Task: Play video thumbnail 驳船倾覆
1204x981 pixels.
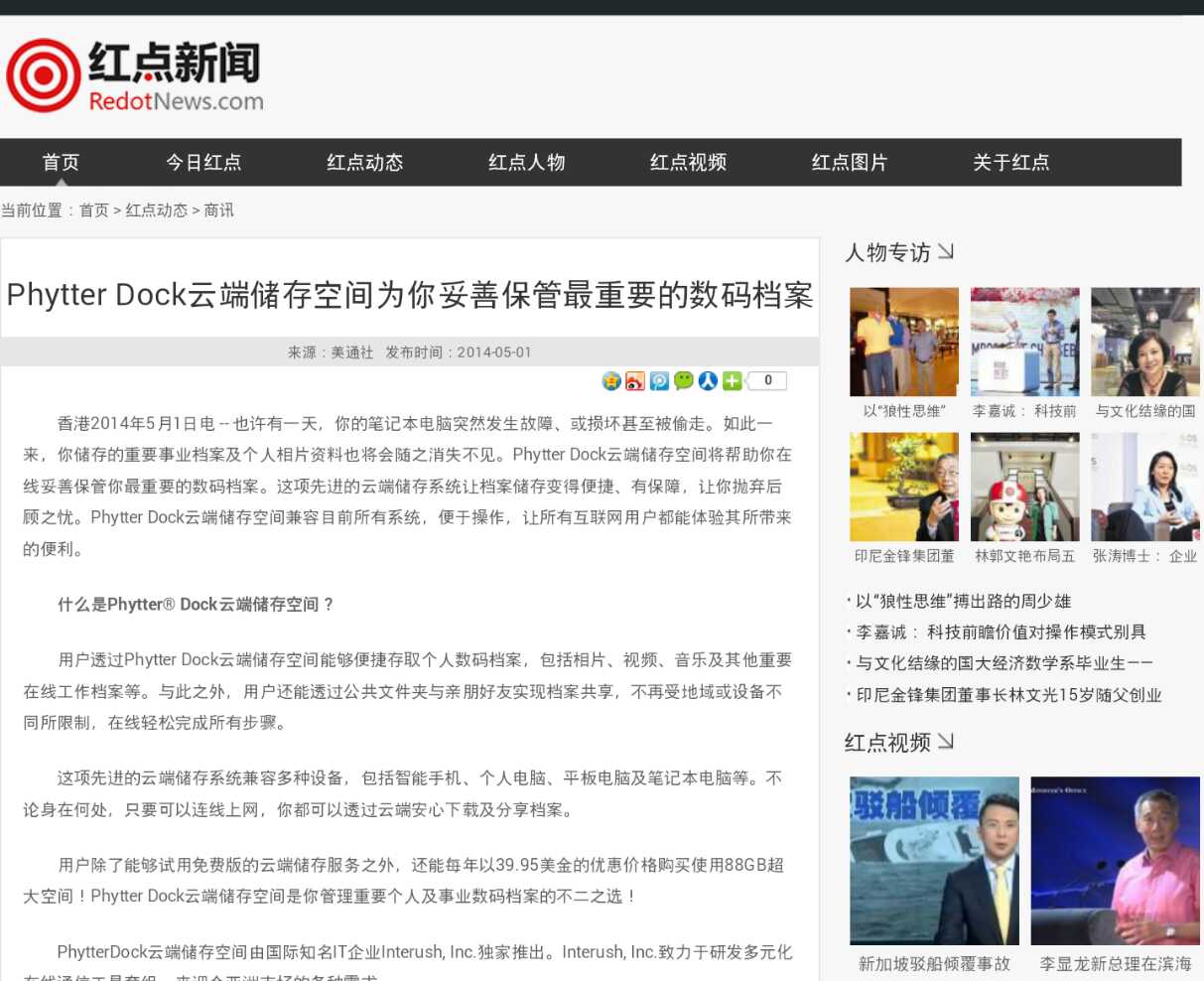Action: pyautogui.click(x=935, y=861)
